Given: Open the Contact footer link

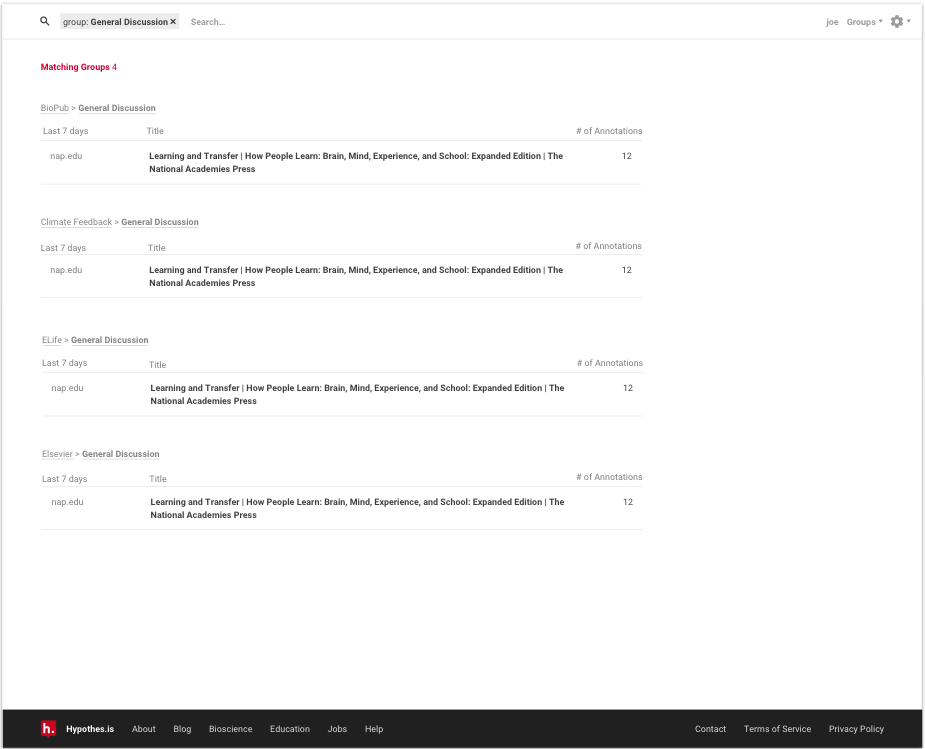Looking at the screenshot, I should (x=710, y=728).
